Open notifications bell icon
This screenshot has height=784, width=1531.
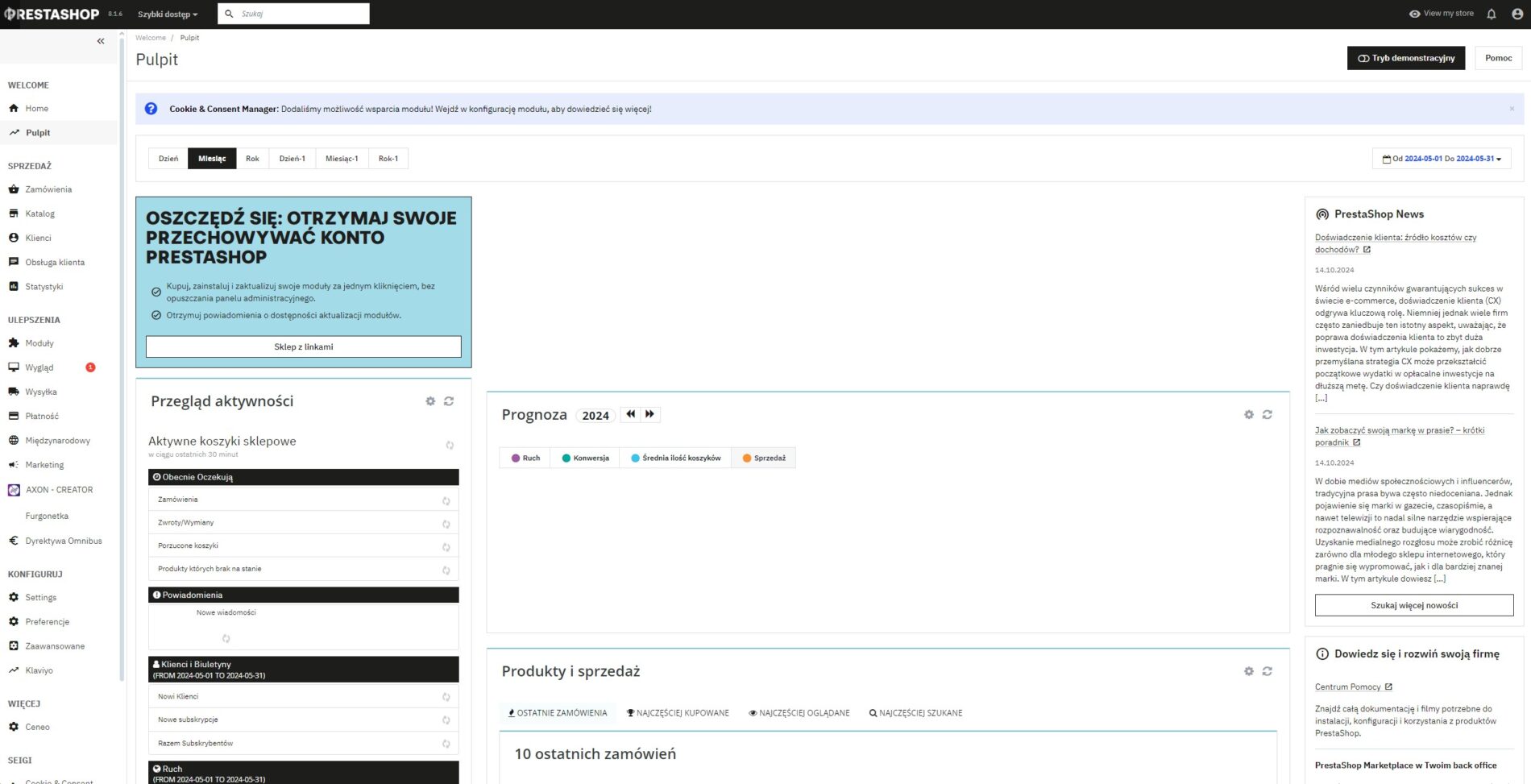point(1492,14)
